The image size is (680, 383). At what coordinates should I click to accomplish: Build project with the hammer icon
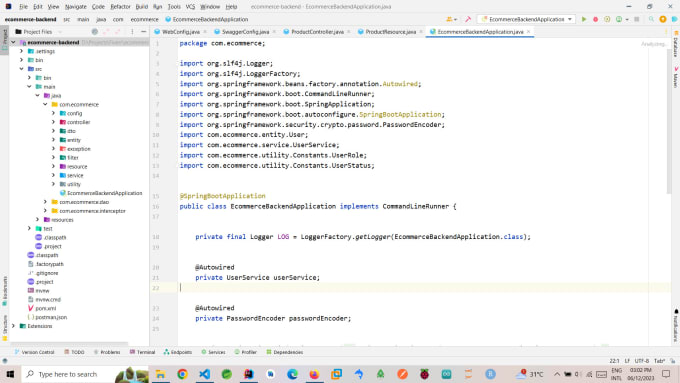click(x=468, y=19)
